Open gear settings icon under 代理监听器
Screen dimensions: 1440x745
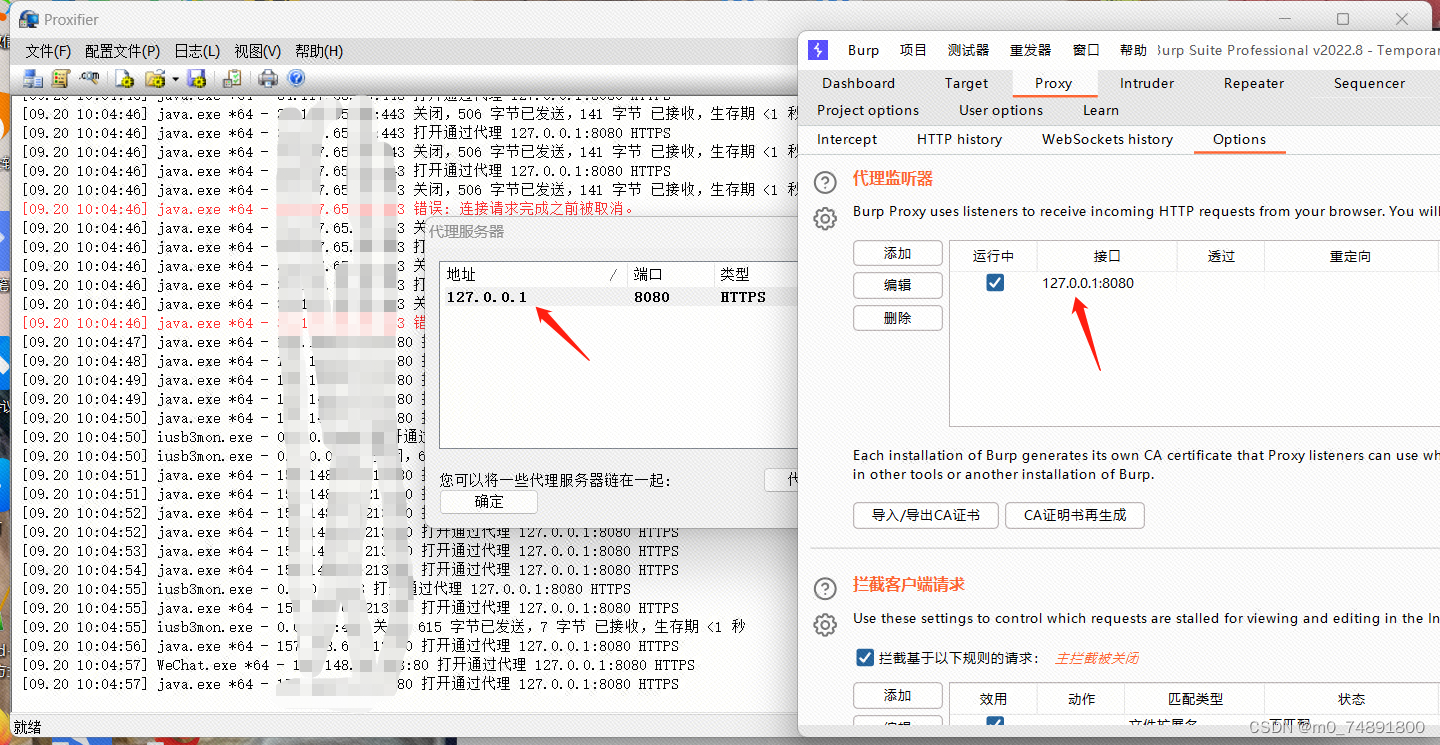click(x=825, y=219)
